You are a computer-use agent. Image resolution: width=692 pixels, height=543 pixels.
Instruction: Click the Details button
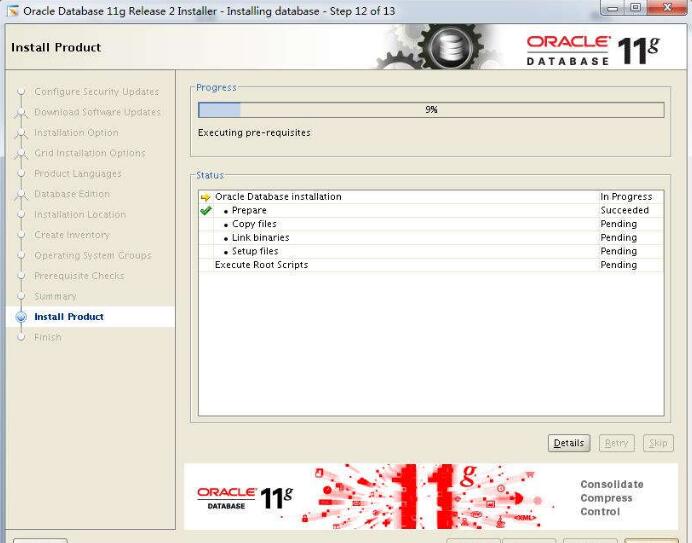click(x=569, y=443)
